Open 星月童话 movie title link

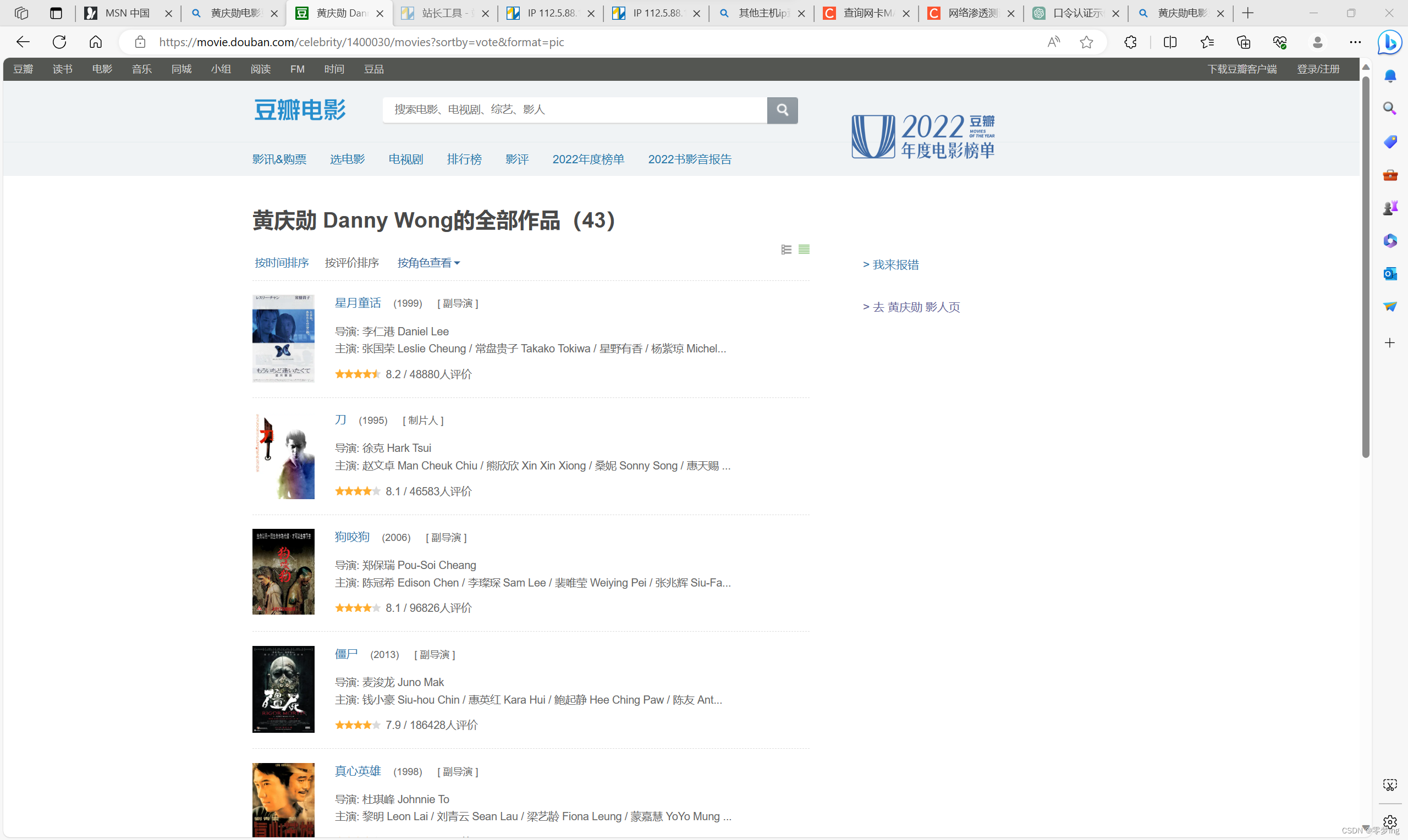(358, 303)
